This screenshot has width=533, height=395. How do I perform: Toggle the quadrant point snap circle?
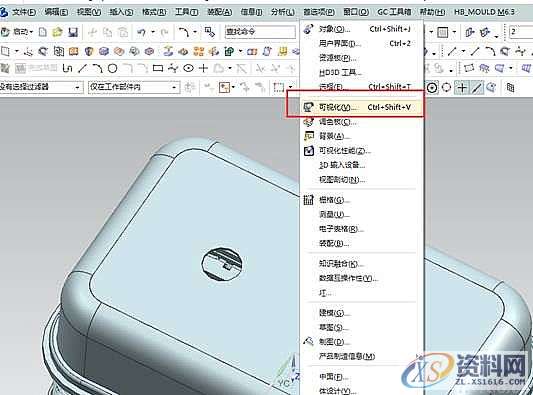click(446, 88)
